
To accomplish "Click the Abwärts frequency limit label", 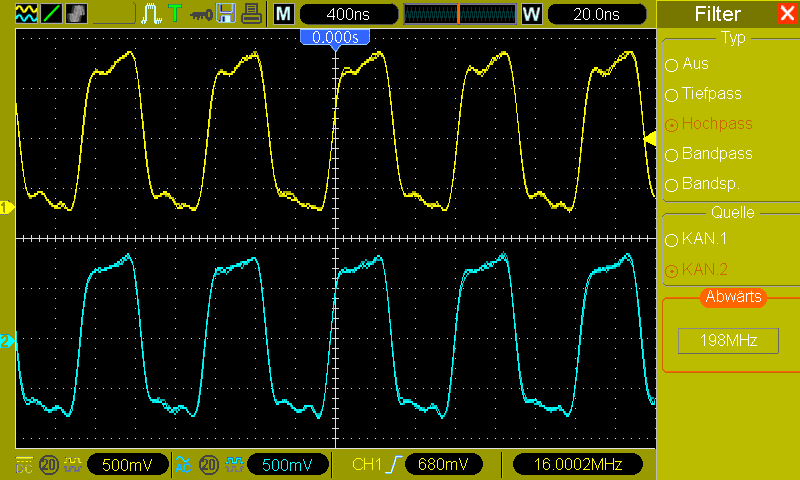I will click(733, 296).
